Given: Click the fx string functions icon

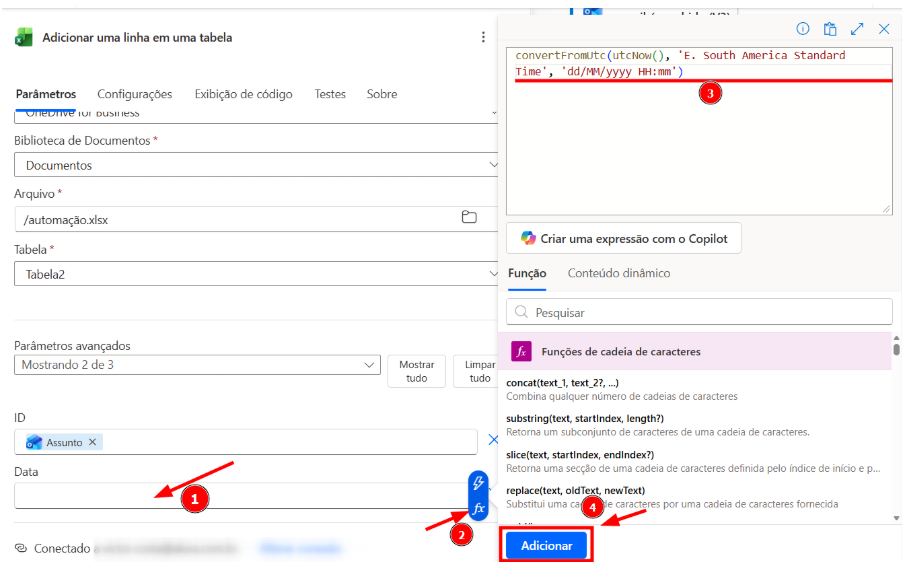Looking at the screenshot, I should 521,351.
